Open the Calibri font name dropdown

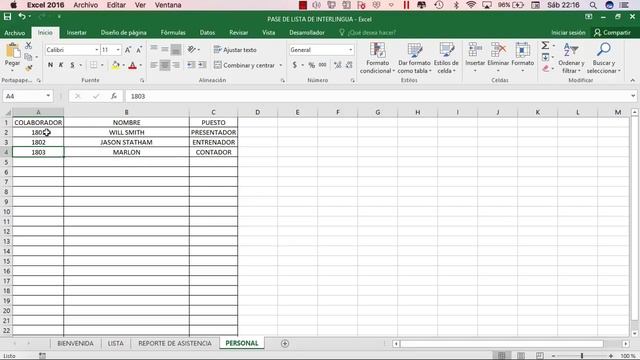(97, 50)
